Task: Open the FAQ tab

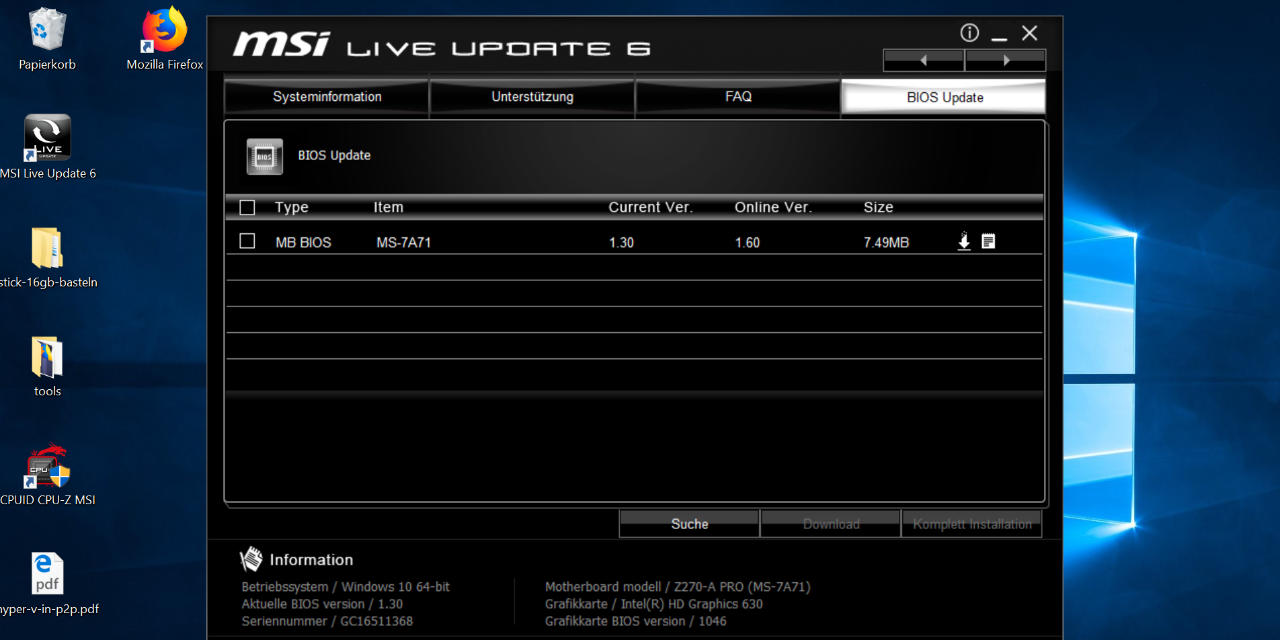Action: pos(738,97)
